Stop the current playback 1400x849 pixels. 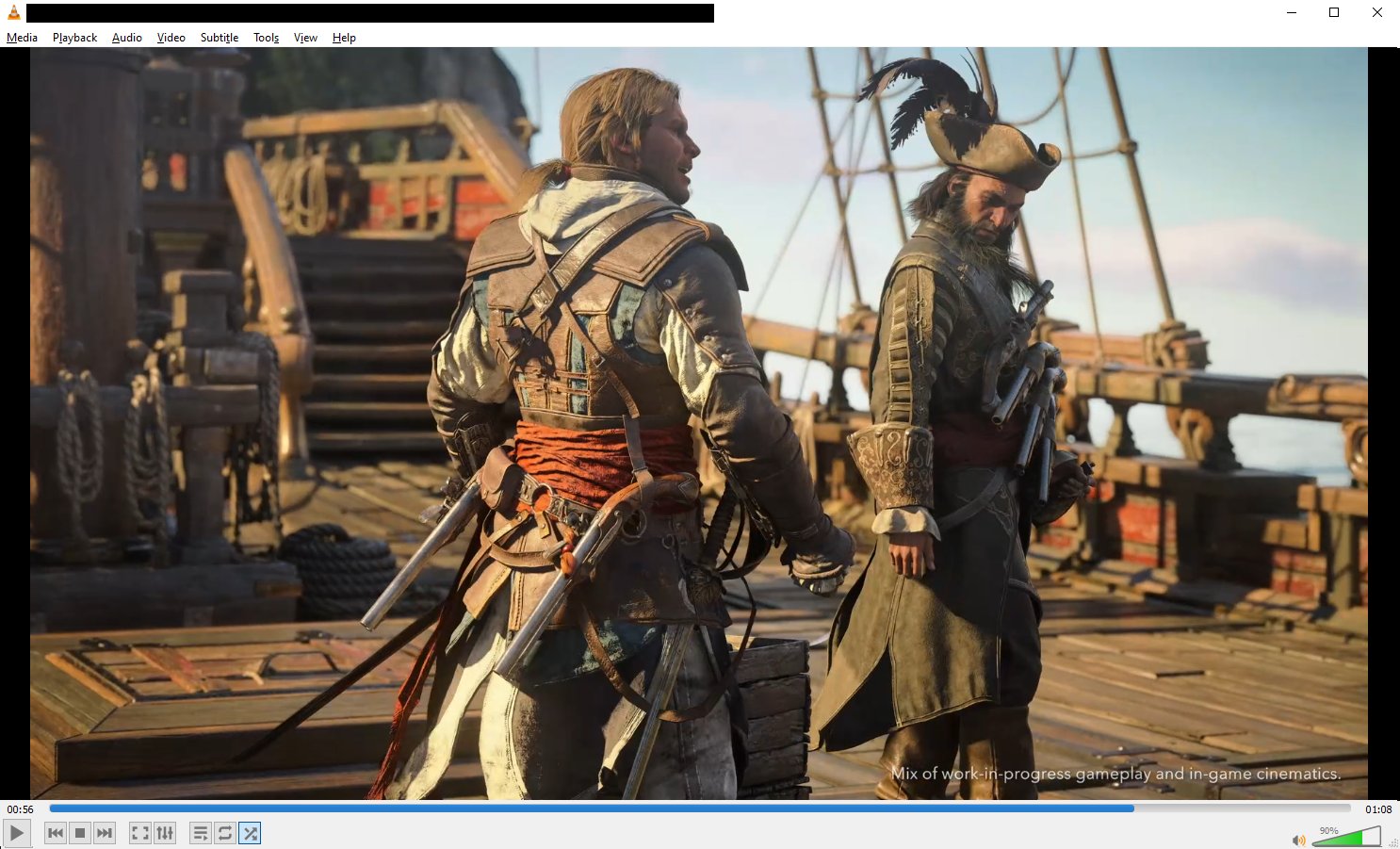coord(79,833)
